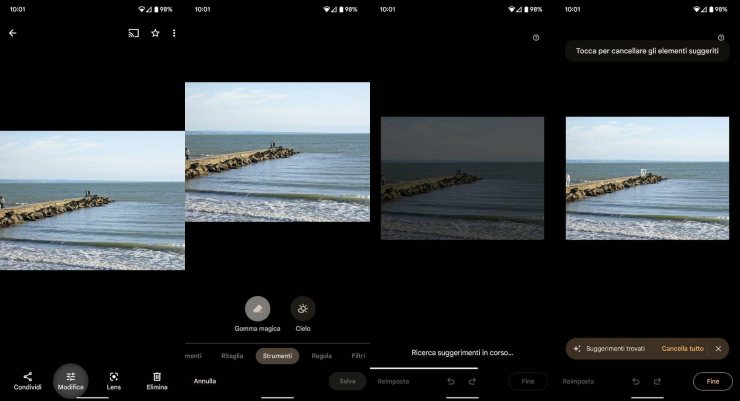The height and width of the screenshot is (401, 740).
Task: Tap the 'Tocca per cancellare gli elementi suggeriti' tip
Action: click(647, 51)
